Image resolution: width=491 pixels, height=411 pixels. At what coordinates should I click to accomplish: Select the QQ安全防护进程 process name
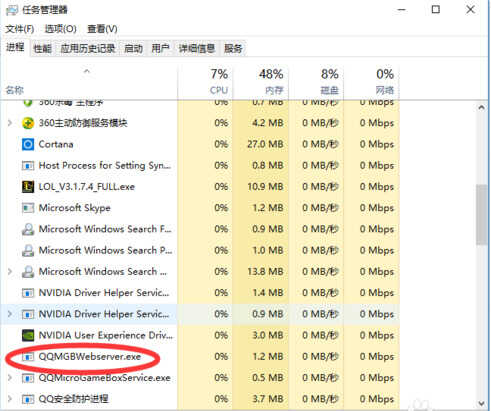(73, 399)
